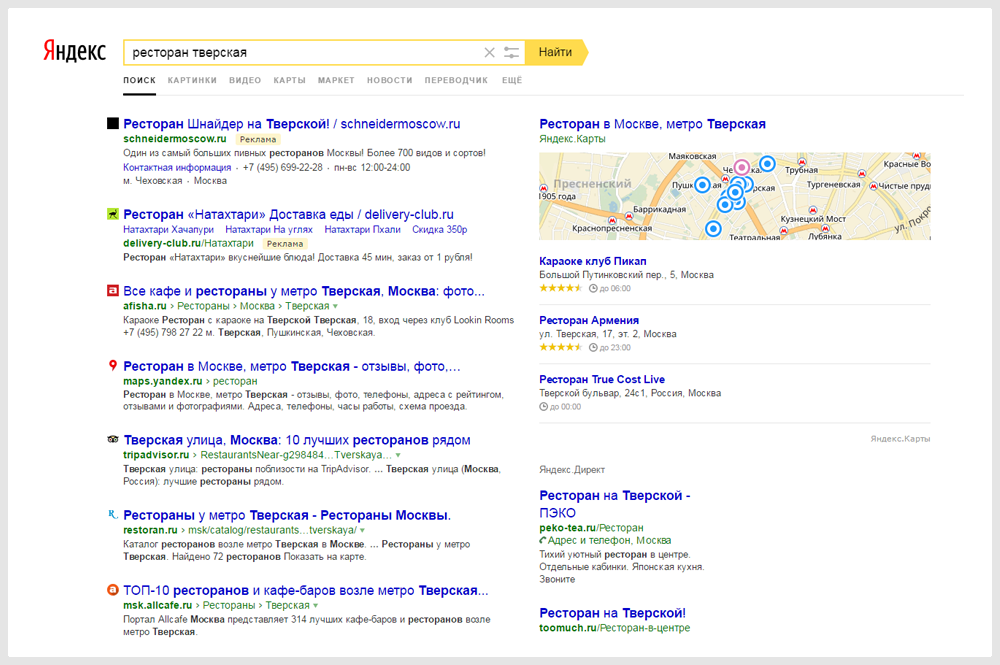Click peko-tea.ru/Ресторан green URL
The width and height of the screenshot is (1000, 665).
click(x=591, y=528)
